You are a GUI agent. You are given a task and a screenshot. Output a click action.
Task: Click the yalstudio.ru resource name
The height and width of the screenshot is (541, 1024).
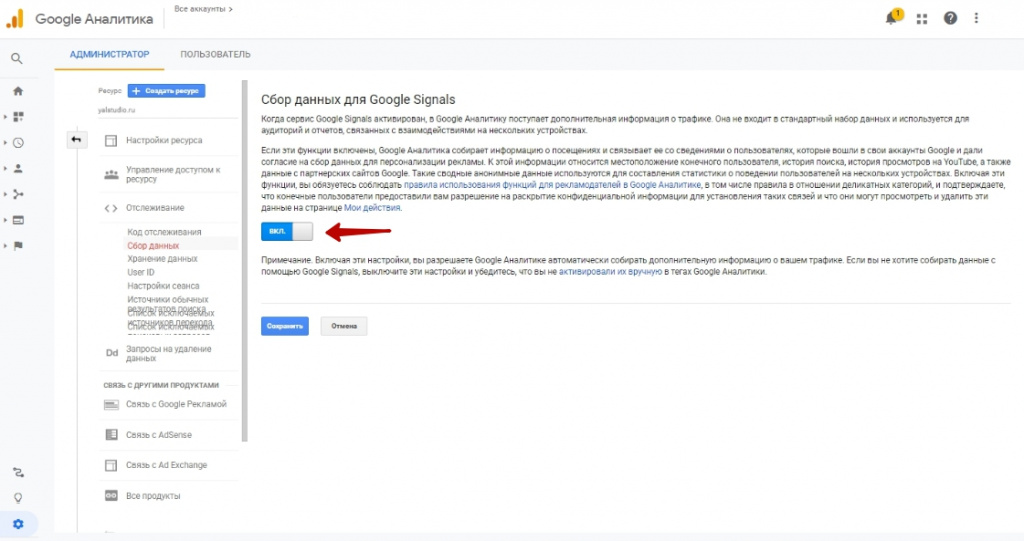[116, 110]
